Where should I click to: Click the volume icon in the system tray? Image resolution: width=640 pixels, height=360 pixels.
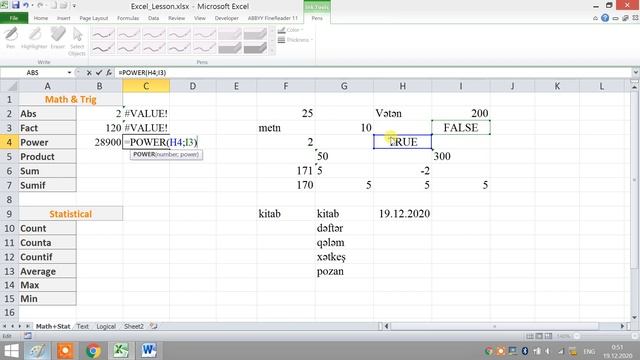click(x=548, y=351)
